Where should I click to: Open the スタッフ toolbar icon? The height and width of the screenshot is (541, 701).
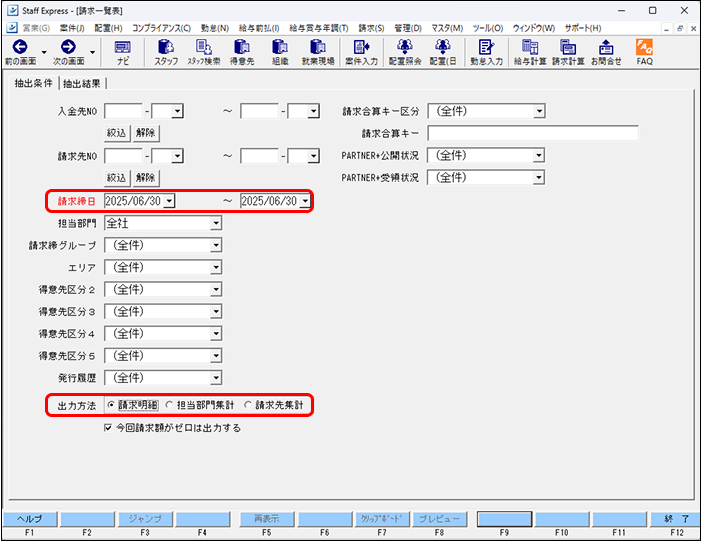pos(166,52)
